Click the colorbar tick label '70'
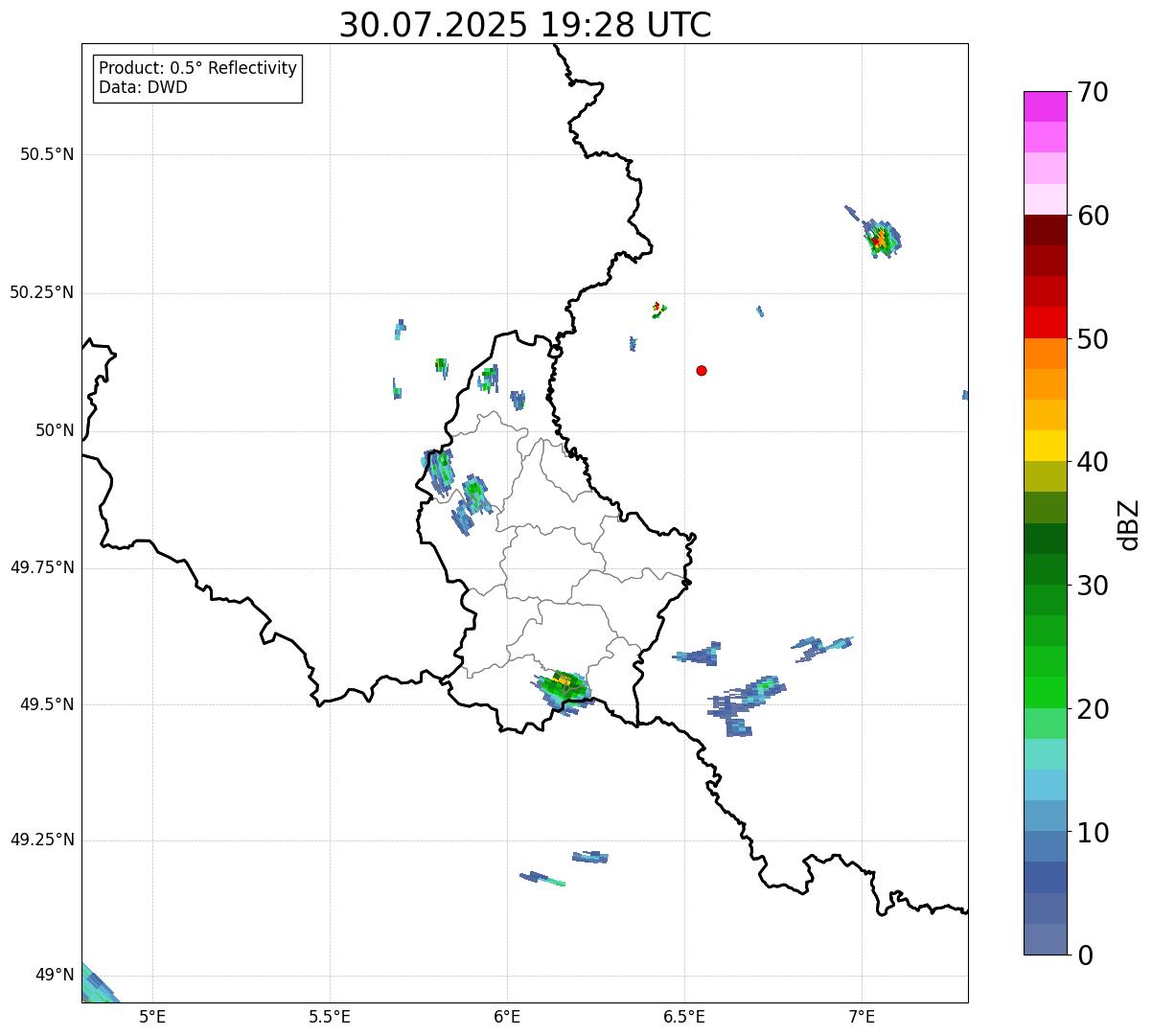The width and height of the screenshot is (1152, 1036). pyautogui.click(x=1092, y=92)
